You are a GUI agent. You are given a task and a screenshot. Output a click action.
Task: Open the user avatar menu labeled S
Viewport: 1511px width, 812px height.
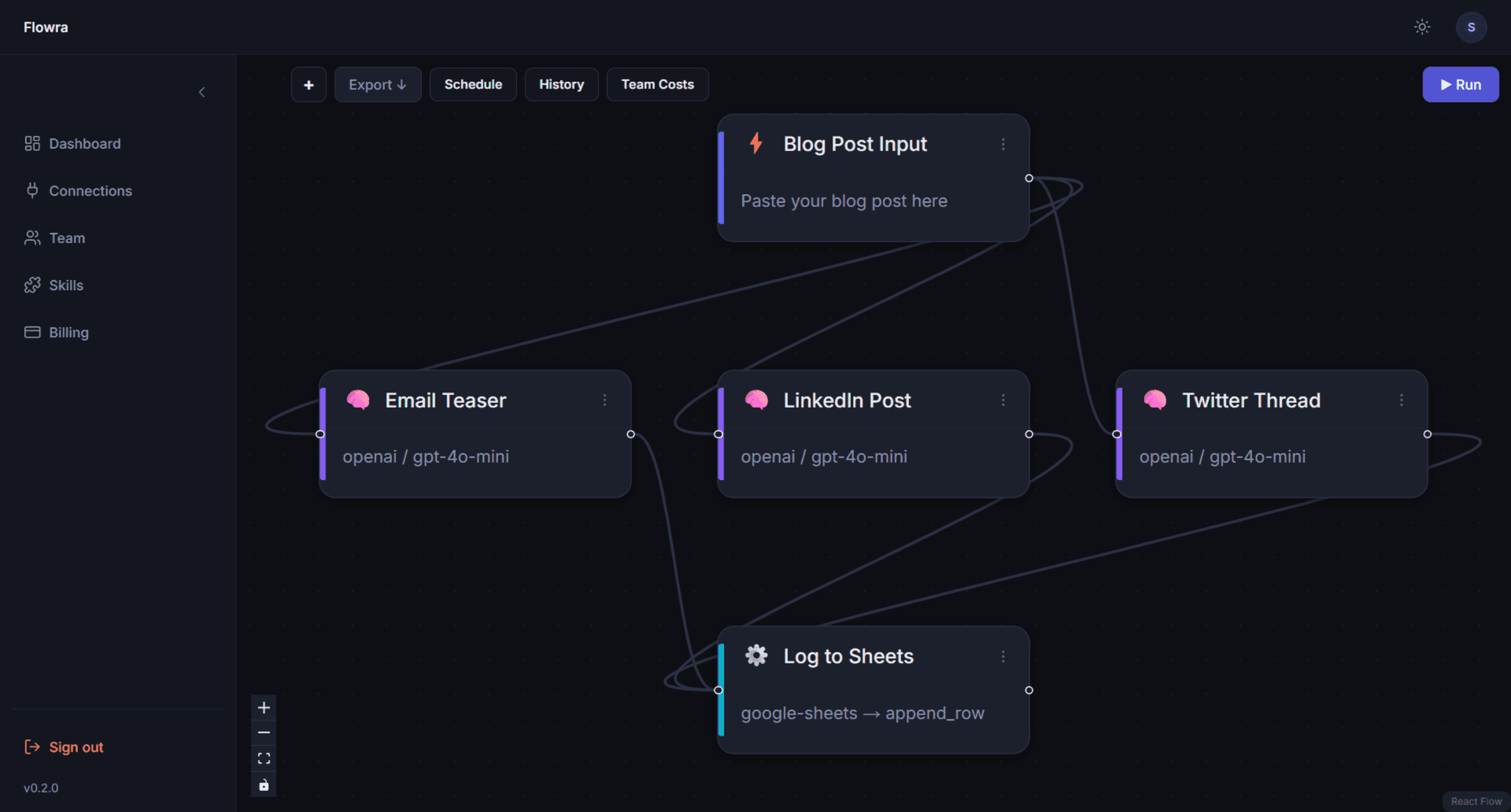(x=1471, y=27)
